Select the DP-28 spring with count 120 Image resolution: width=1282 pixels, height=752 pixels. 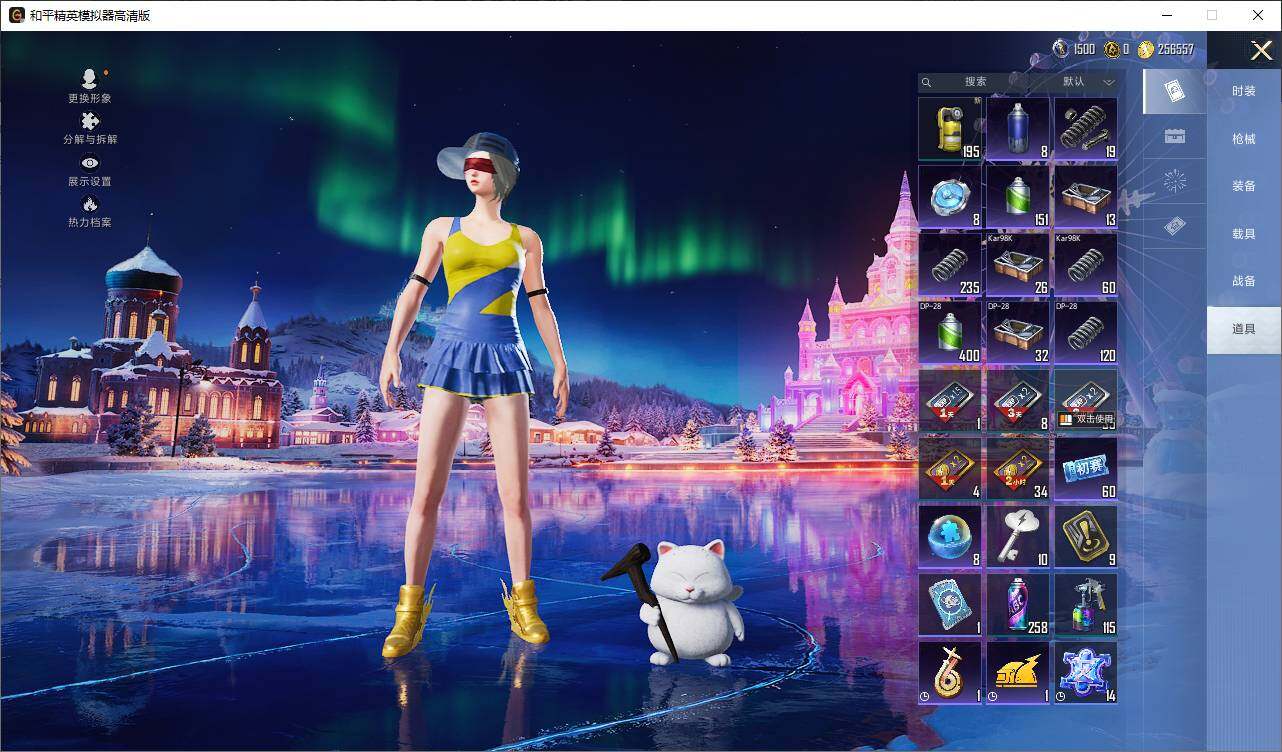coord(1086,332)
